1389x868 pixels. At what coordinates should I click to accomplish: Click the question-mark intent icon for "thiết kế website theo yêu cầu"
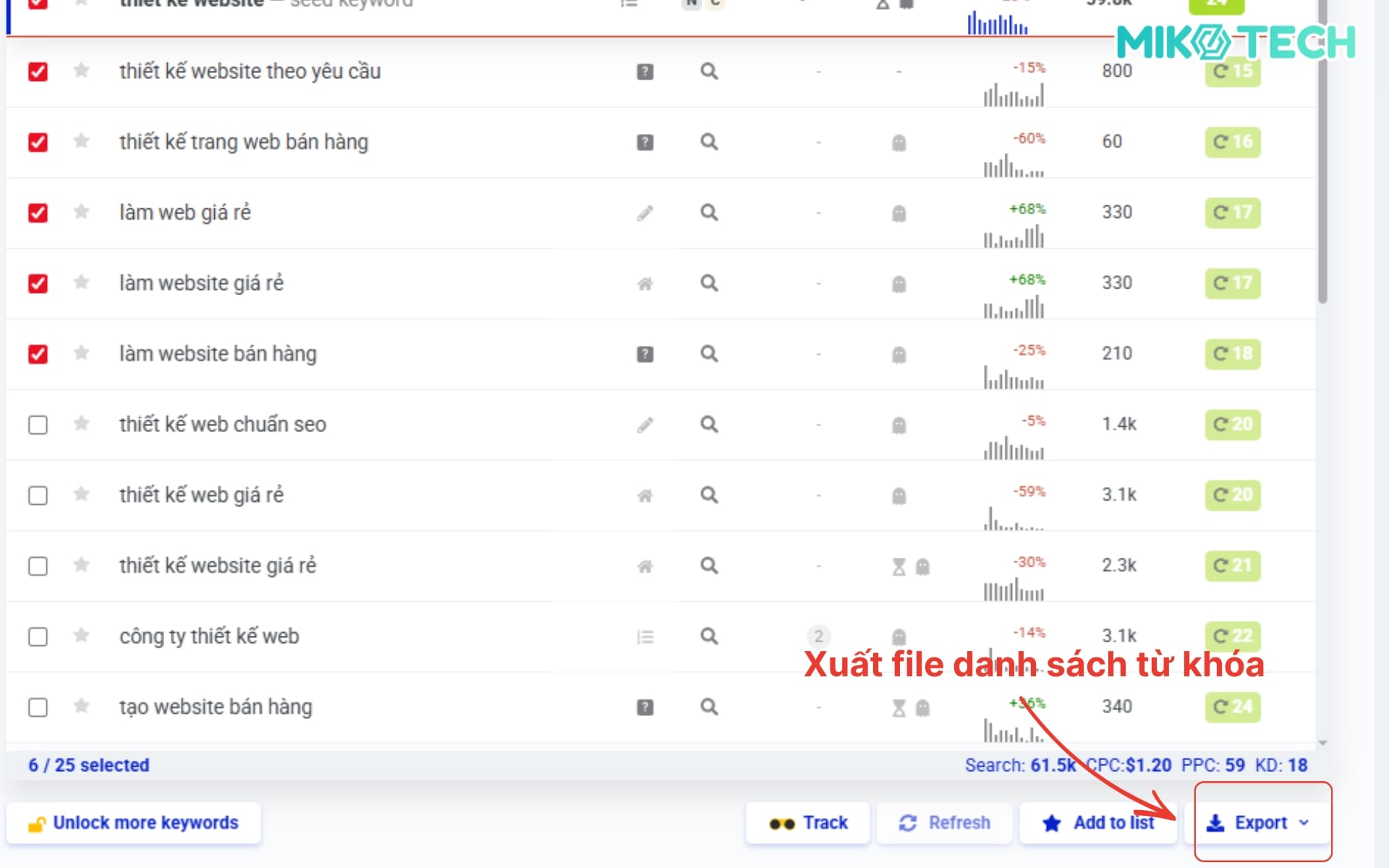point(644,71)
